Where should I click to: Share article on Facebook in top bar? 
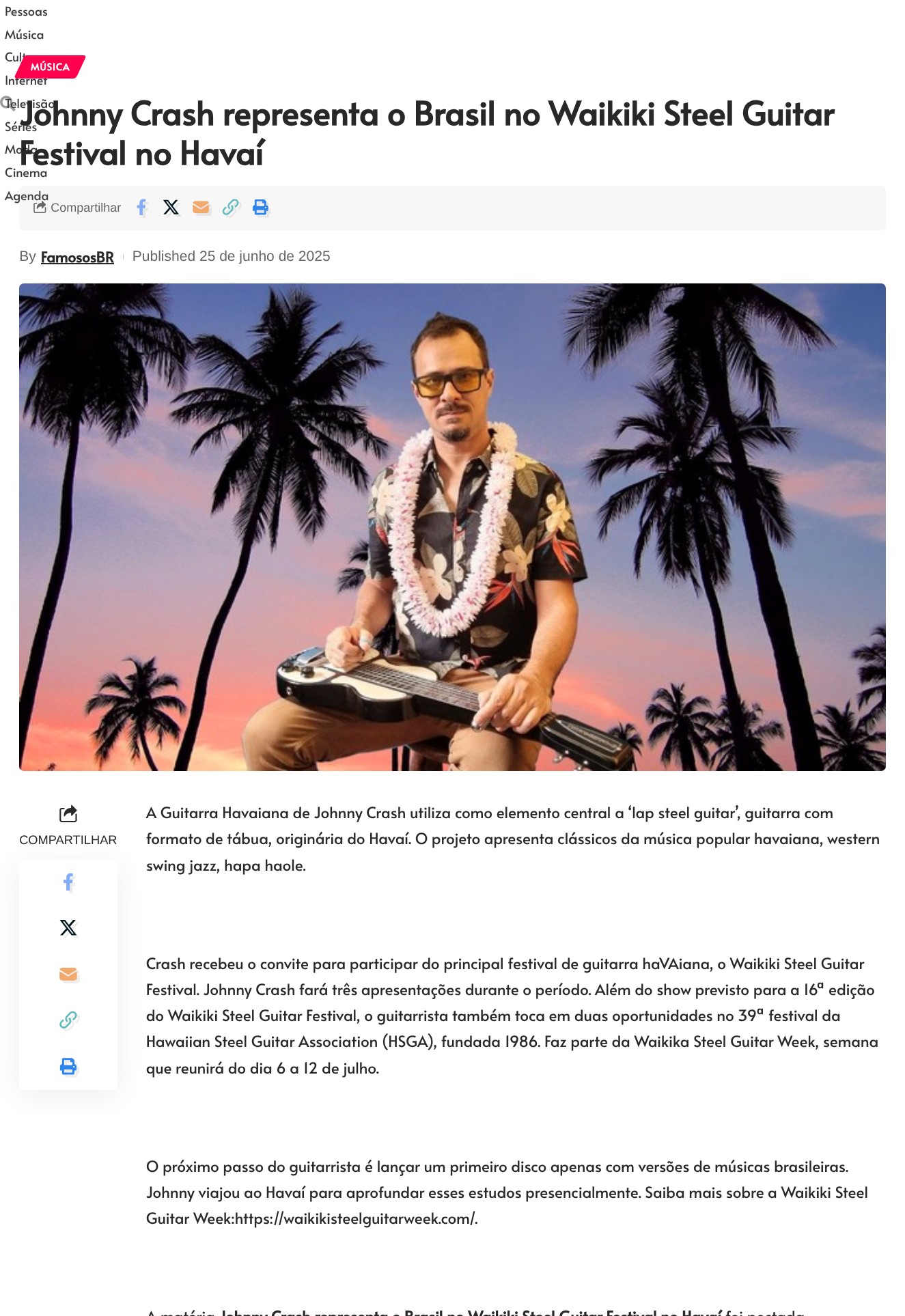141,207
